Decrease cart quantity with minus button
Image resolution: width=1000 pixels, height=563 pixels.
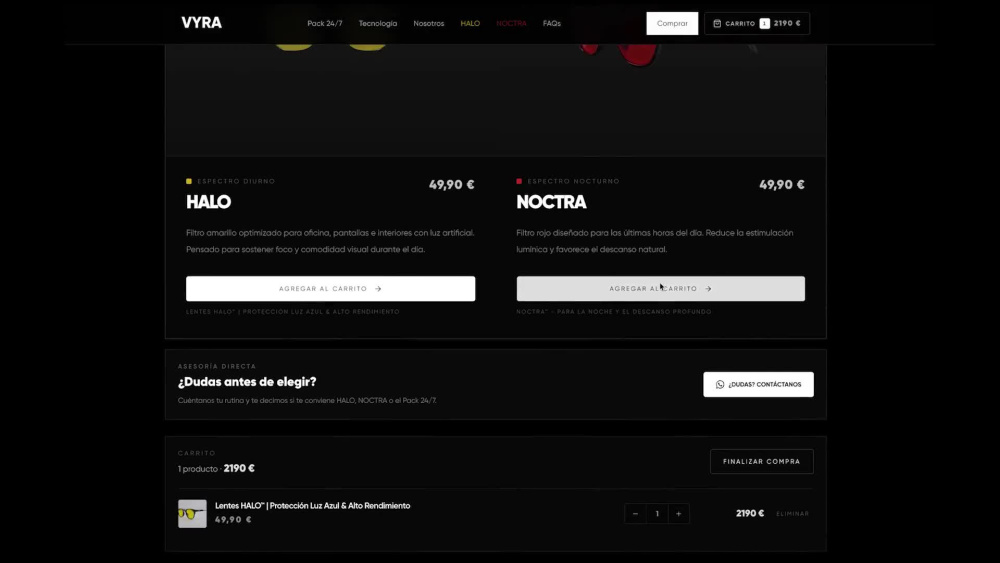coord(635,513)
